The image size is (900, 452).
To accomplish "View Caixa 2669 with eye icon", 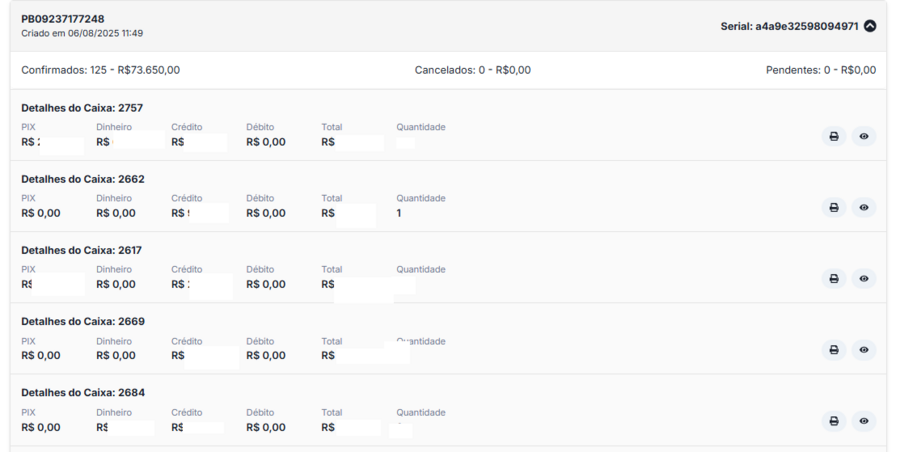I will tap(864, 350).
